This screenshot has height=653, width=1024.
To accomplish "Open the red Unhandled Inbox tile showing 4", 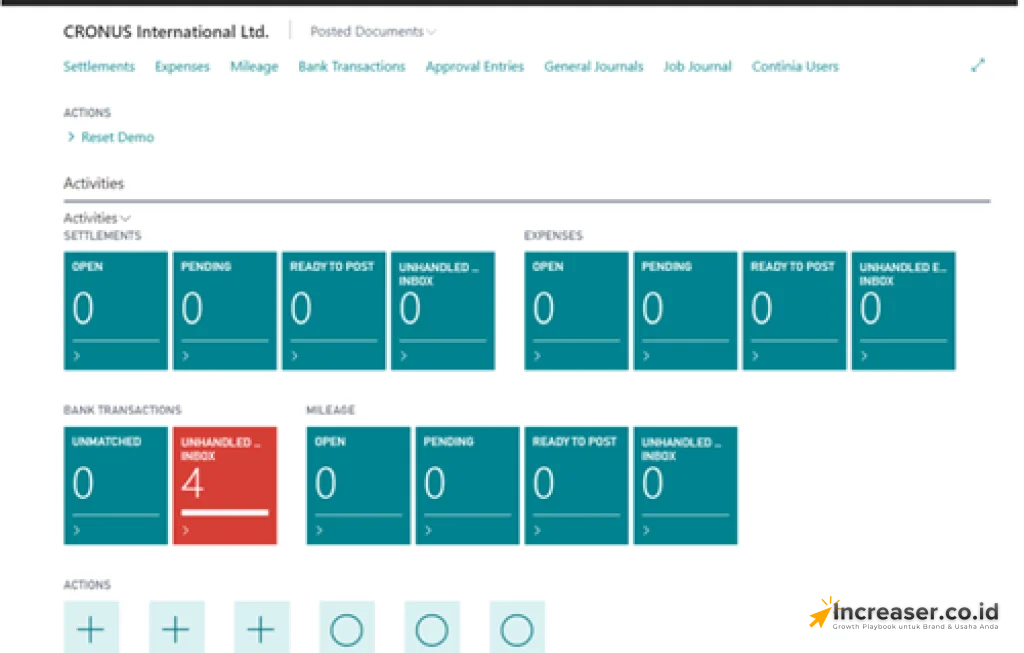I will click(x=225, y=485).
